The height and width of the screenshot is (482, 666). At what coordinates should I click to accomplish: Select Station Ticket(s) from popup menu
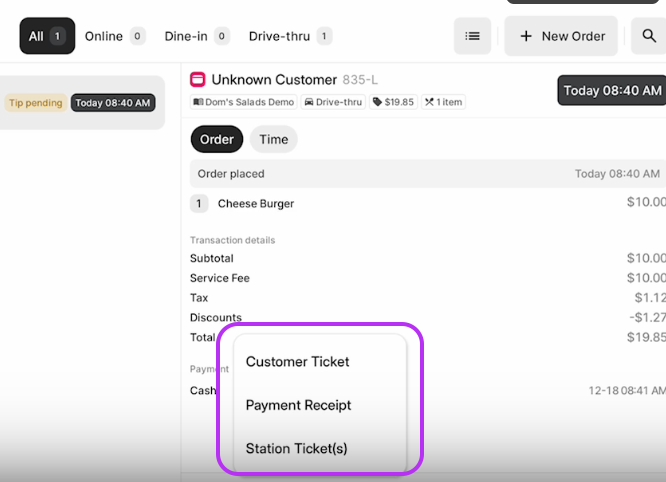[297, 449]
